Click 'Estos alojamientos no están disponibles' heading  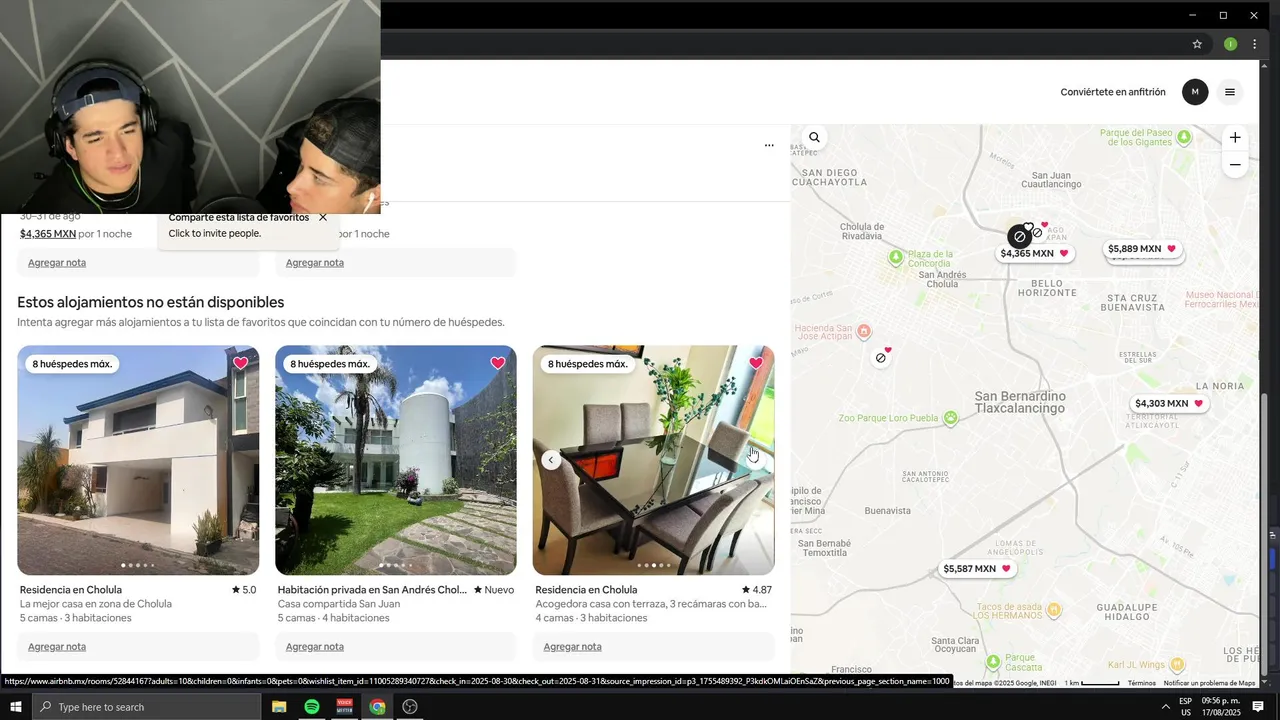(151, 302)
